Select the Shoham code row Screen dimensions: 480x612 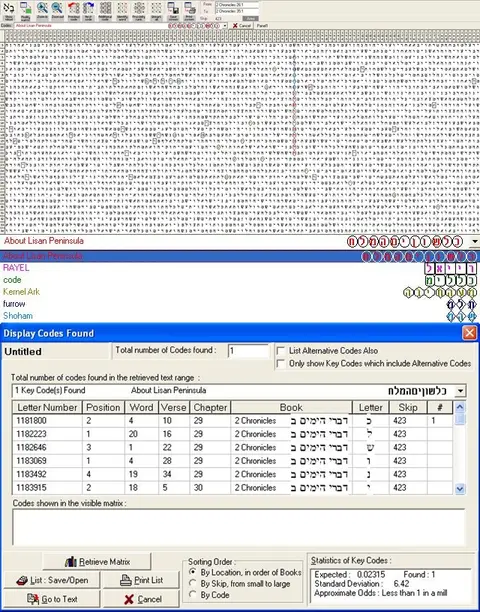click(x=240, y=316)
